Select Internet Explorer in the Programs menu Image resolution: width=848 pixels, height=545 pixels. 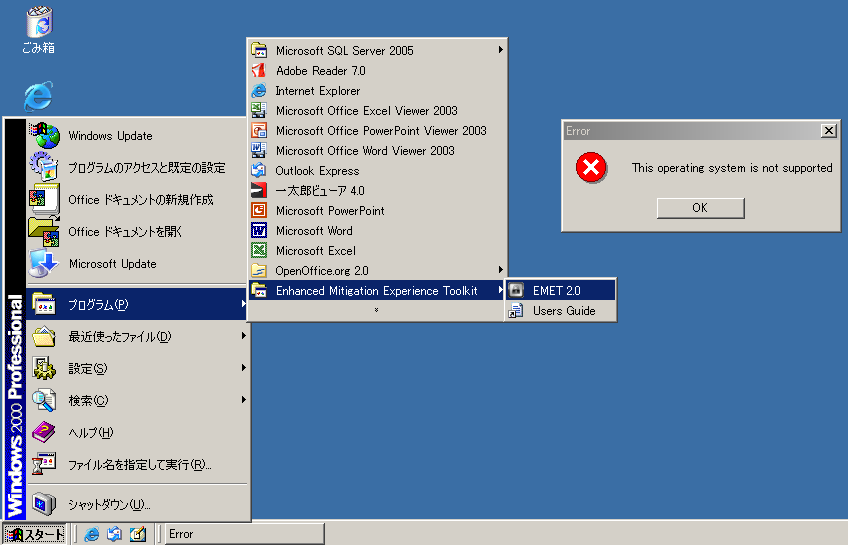[x=377, y=90]
